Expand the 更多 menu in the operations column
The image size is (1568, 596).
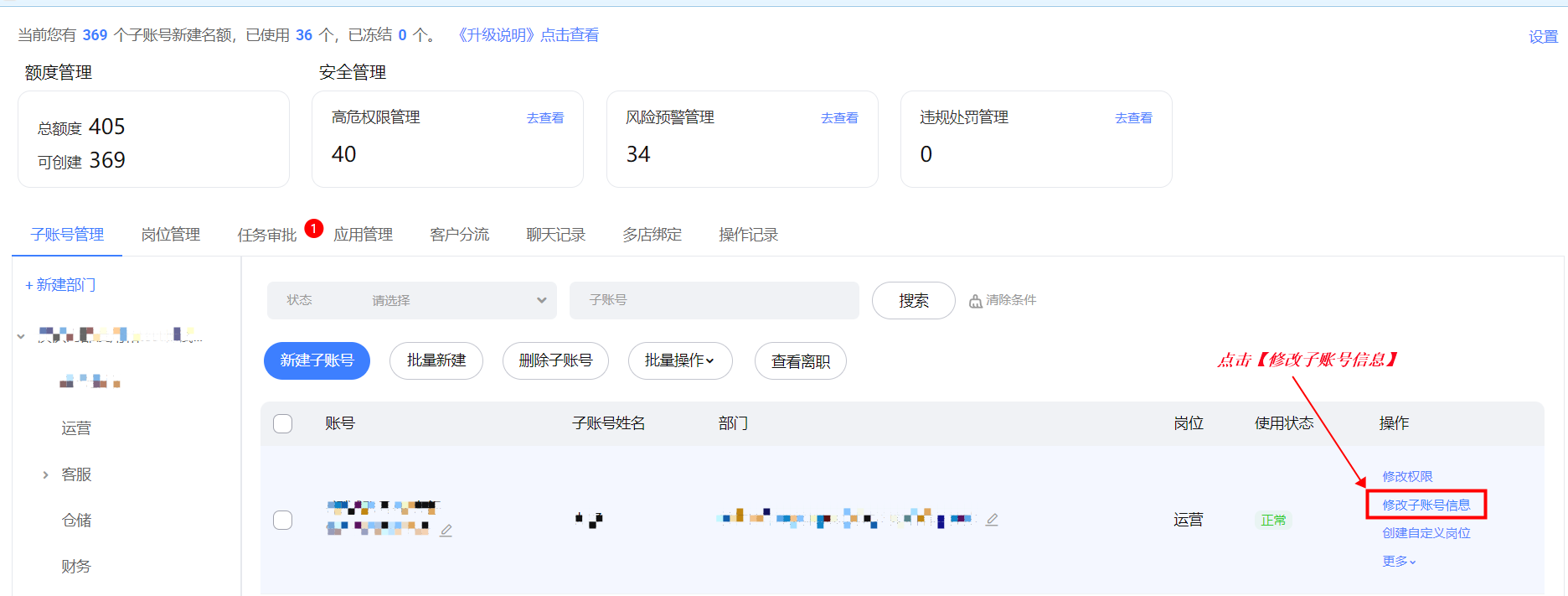pyautogui.click(x=1399, y=562)
